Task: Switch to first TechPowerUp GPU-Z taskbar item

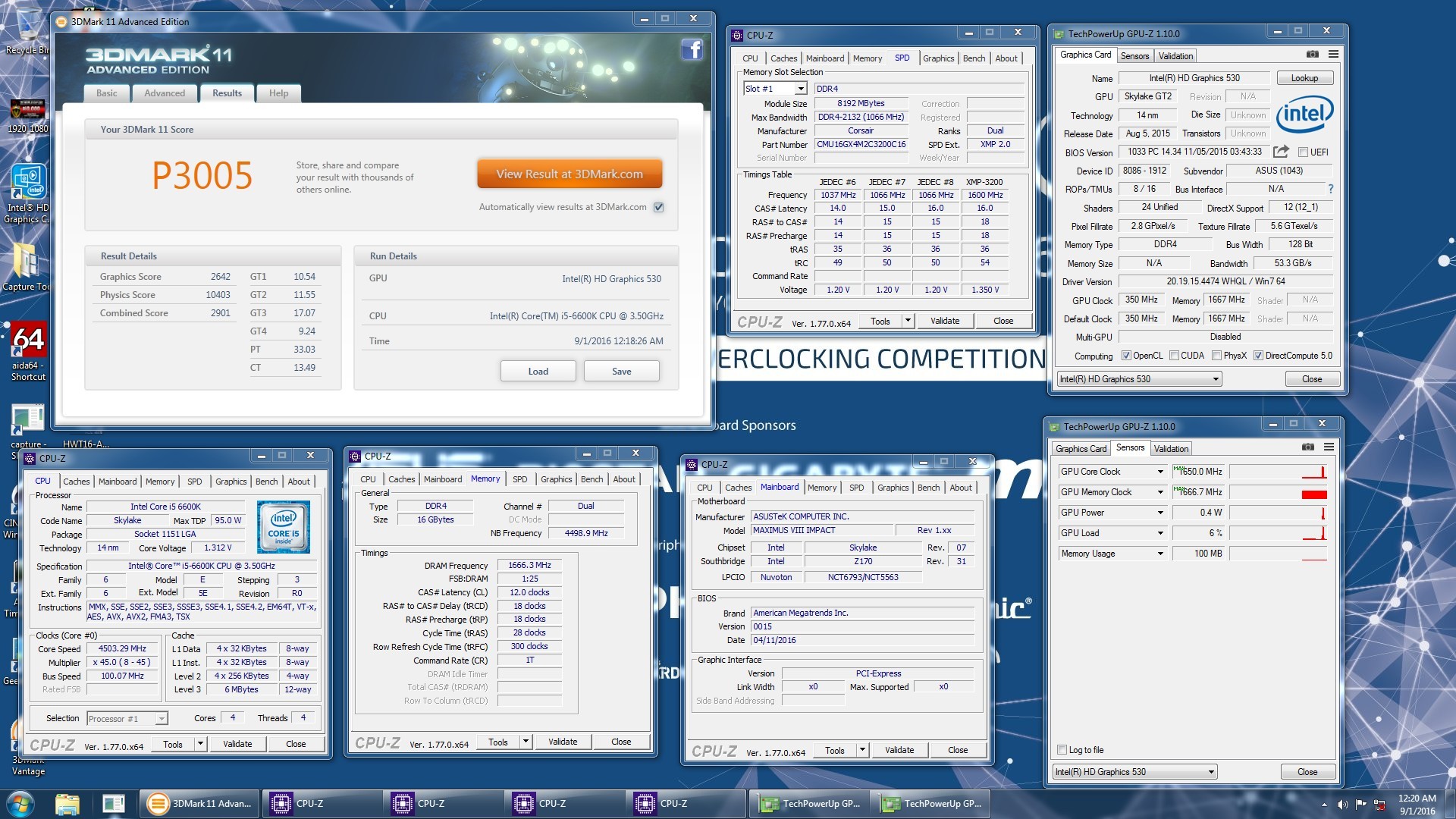Action: click(x=810, y=804)
